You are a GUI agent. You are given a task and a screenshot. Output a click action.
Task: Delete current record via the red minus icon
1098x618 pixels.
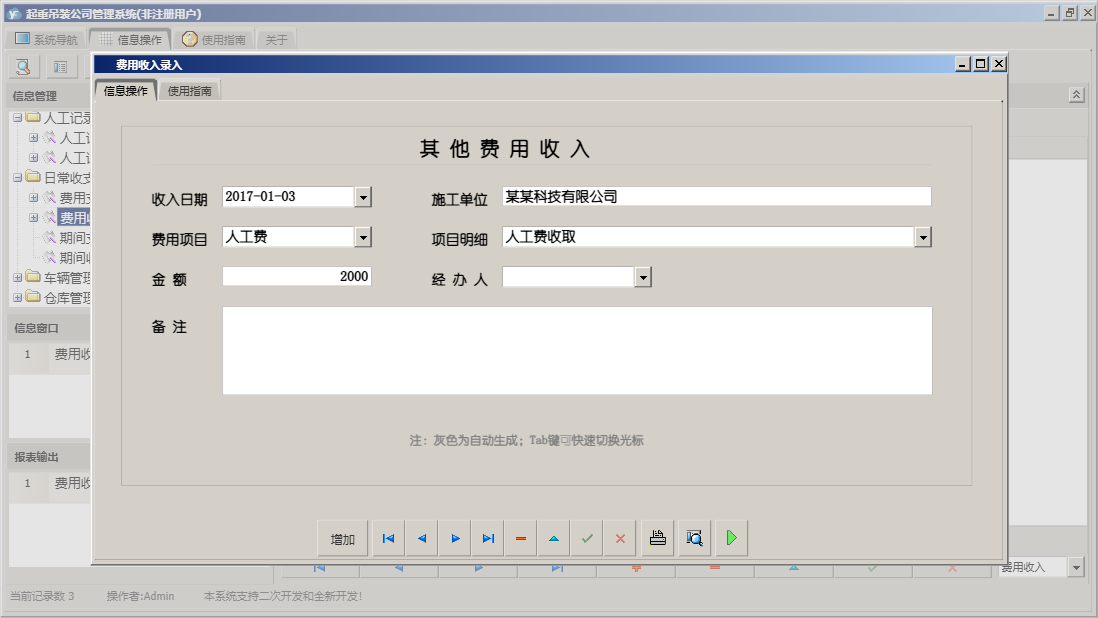click(x=520, y=537)
